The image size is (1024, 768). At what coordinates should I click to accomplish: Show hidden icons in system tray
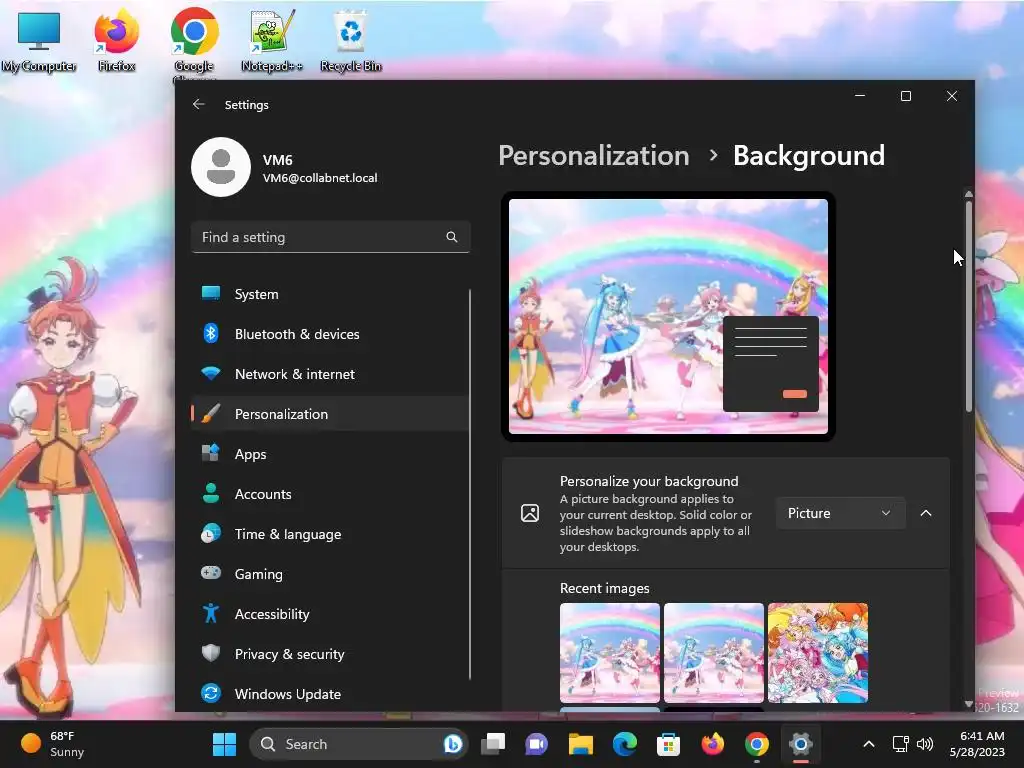[869, 744]
